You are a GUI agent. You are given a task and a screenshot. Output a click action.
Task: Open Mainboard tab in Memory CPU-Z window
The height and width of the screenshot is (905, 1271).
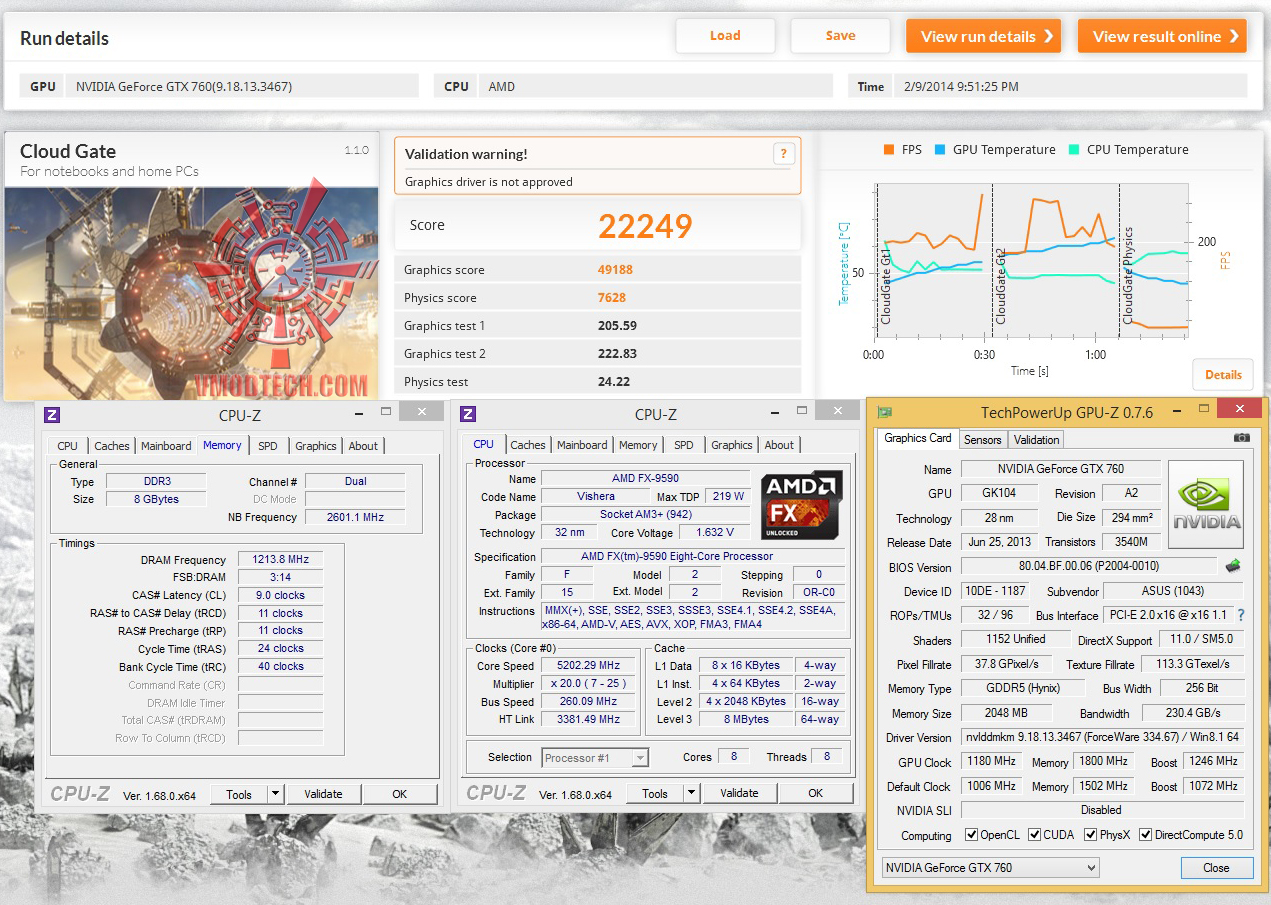tap(166, 446)
